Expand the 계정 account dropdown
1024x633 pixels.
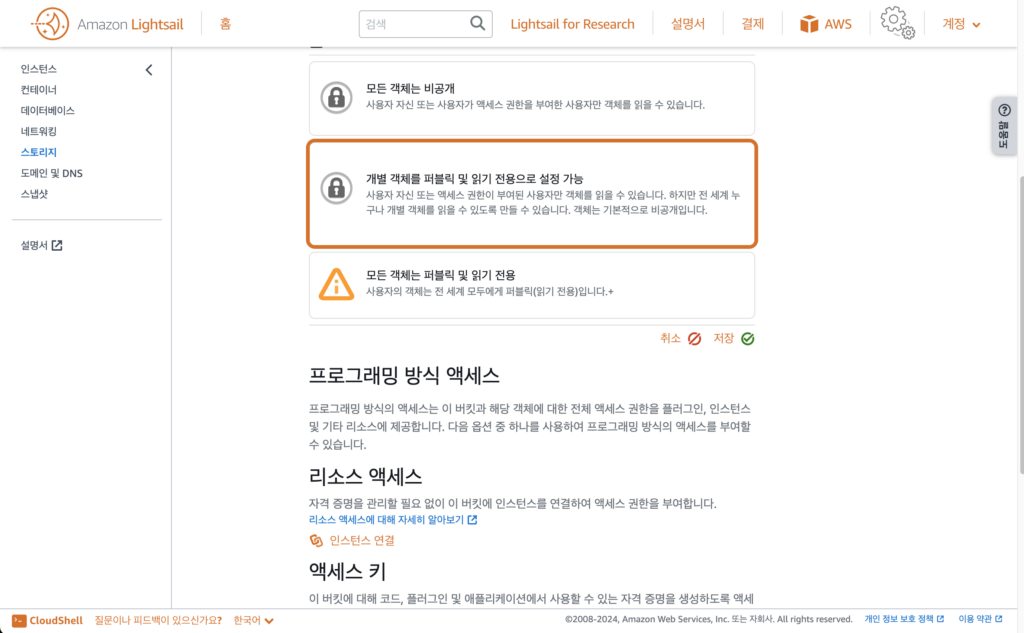pos(961,24)
